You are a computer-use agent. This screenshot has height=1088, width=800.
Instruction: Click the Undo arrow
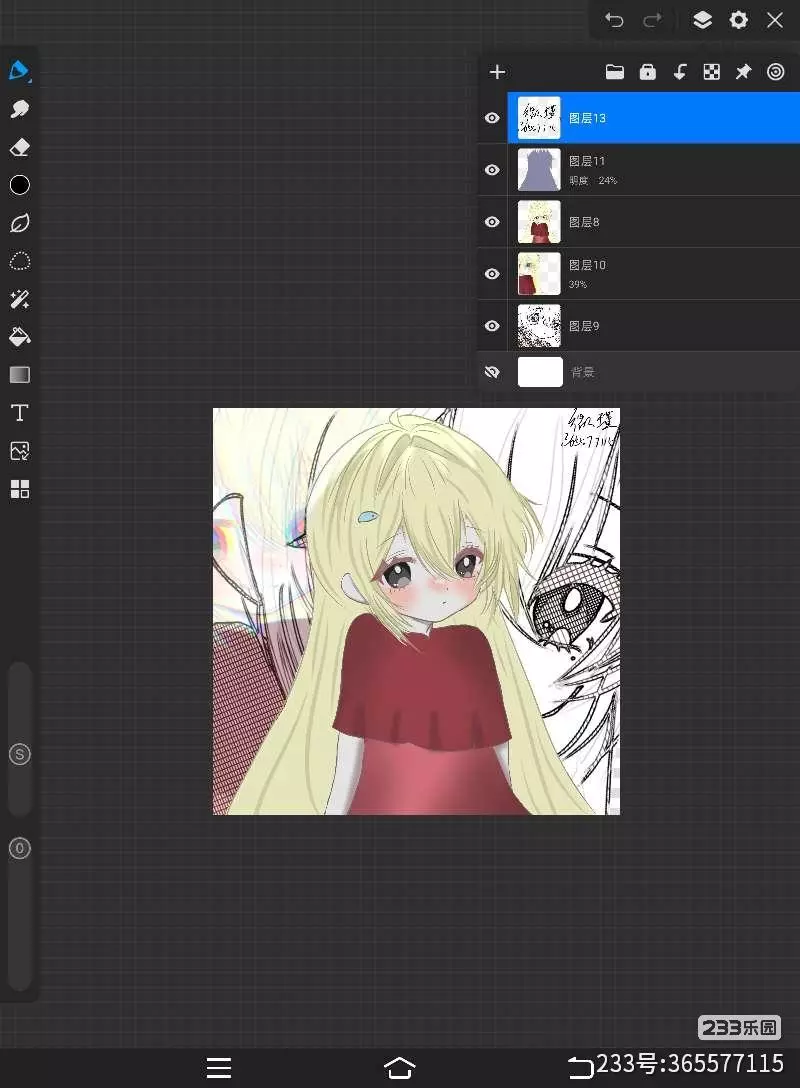(614, 20)
